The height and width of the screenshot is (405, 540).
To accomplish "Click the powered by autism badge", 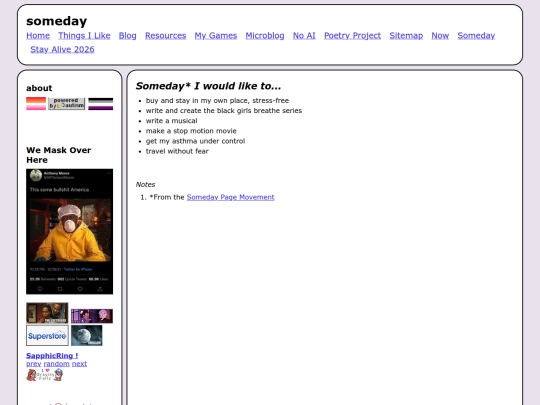I will (x=66, y=104).
